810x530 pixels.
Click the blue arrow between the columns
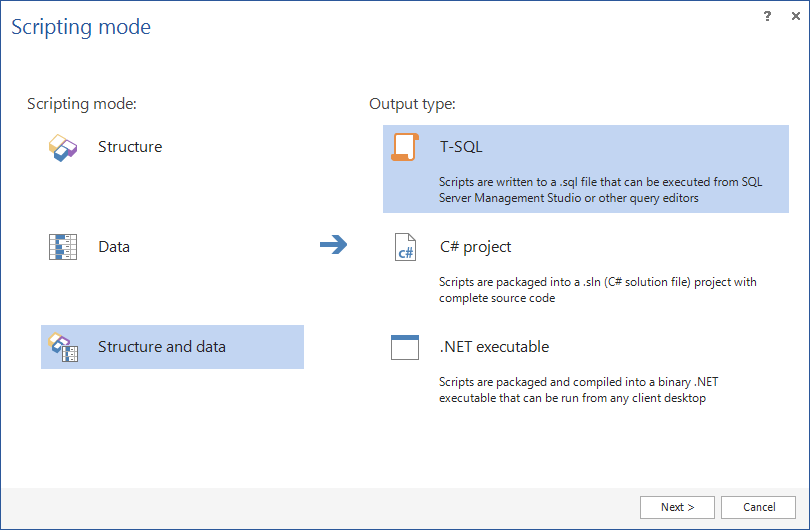click(333, 244)
